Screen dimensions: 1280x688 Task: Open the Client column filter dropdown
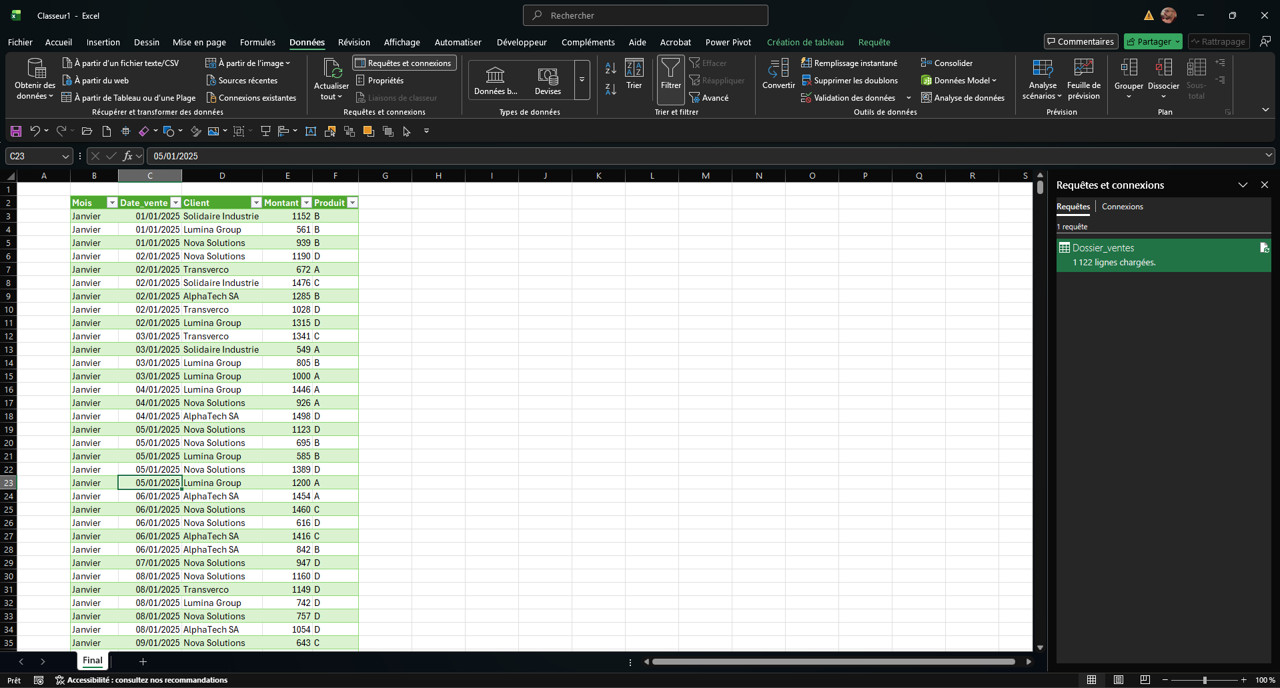point(256,203)
